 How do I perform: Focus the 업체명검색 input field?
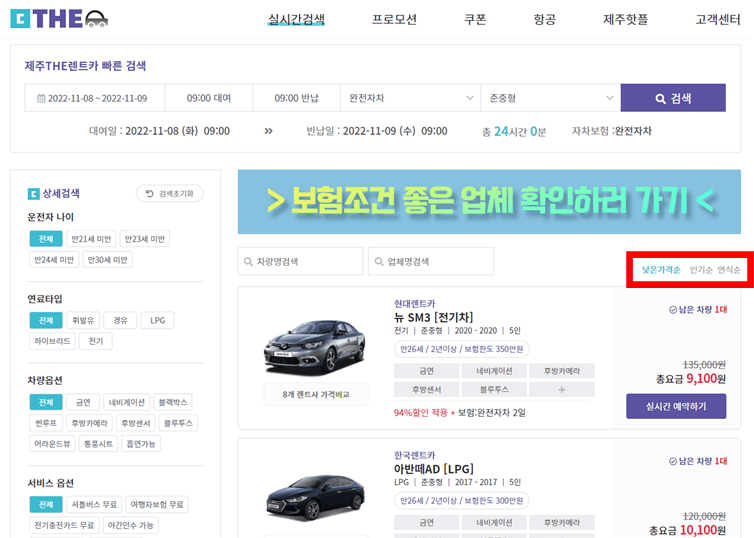pyautogui.click(x=431, y=261)
